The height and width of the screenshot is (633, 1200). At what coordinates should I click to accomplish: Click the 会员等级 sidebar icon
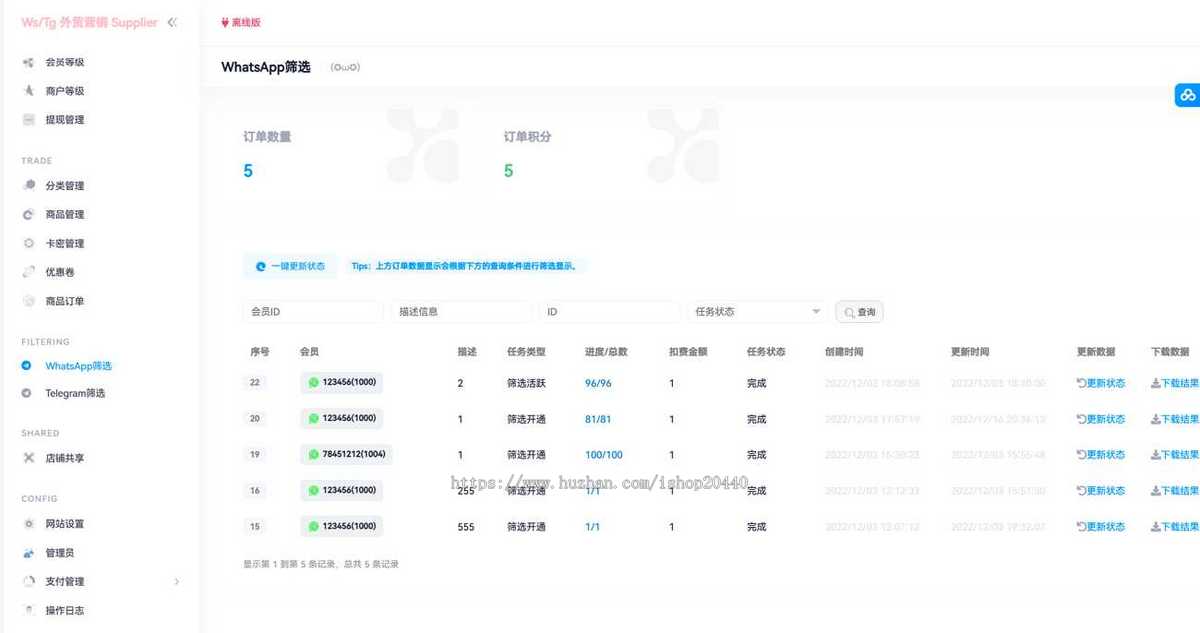[x=29, y=62]
